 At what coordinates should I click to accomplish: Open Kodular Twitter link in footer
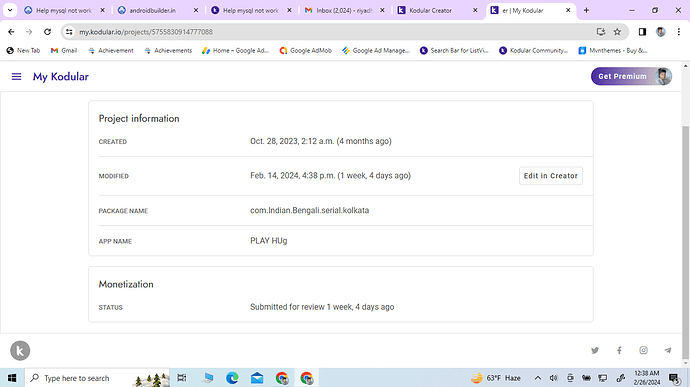click(595, 350)
